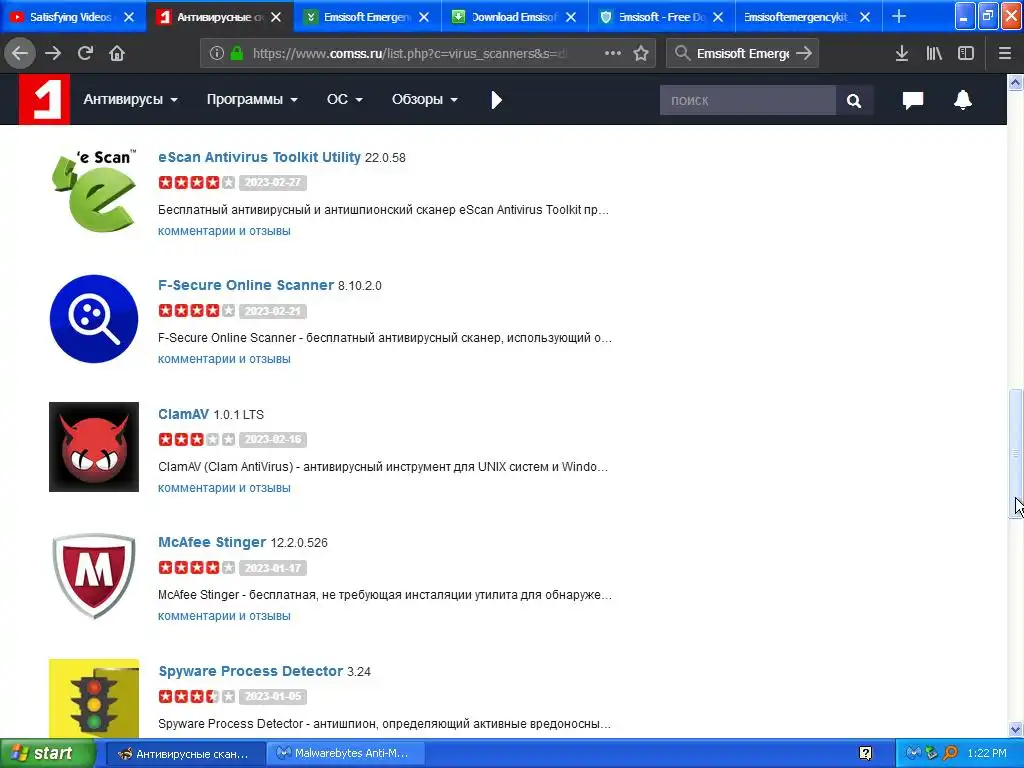This screenshot has height=768, width=1024.
Task: Open comments link under F-Secure
Action: (x=224, y=359)
